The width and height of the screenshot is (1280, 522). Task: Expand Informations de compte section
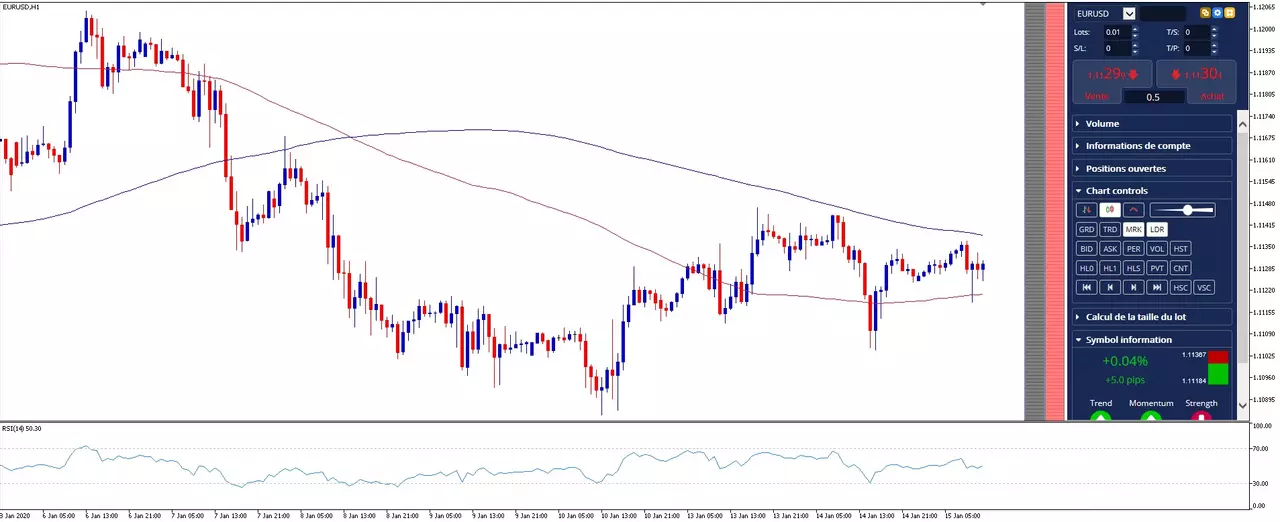(1152, 146)
